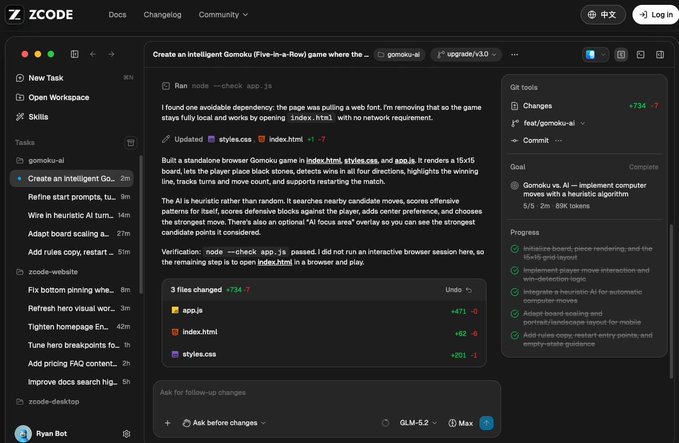Screen dimensions: 679x443
Task: Click the Ryan Bot avatar
Action: (x=23, y=433)
